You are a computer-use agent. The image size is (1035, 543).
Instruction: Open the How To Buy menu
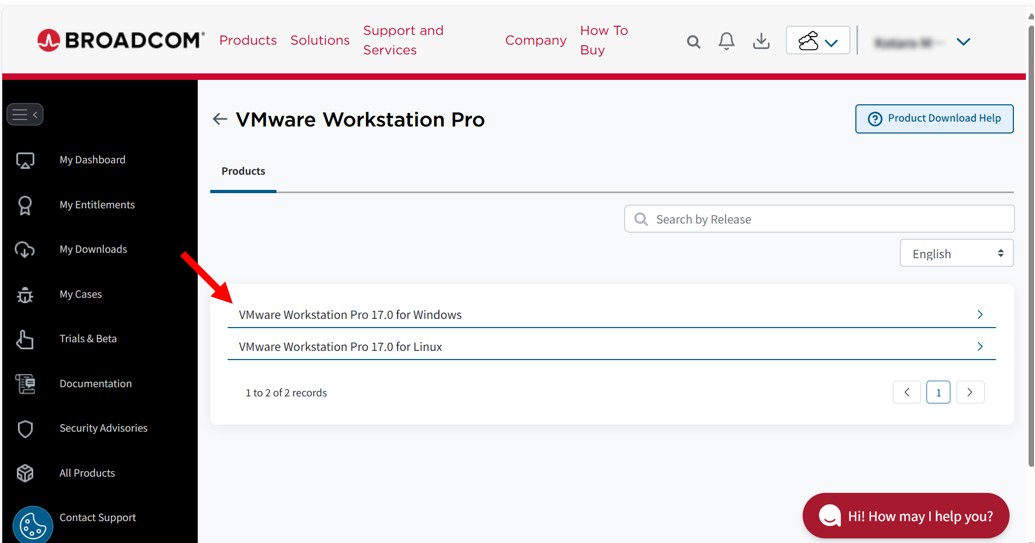pos(604,40)
